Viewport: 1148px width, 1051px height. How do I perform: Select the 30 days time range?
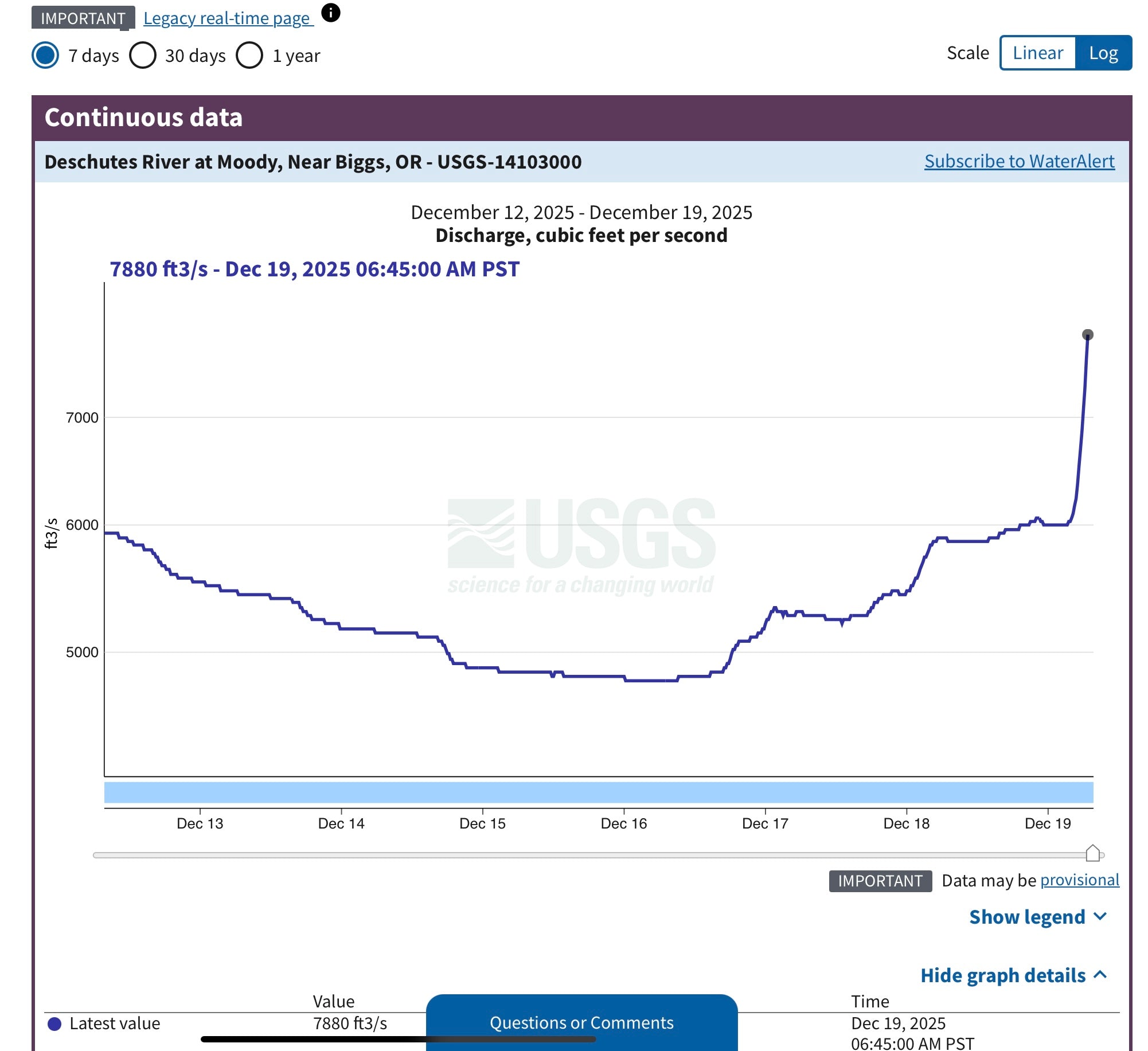(143, 56)
